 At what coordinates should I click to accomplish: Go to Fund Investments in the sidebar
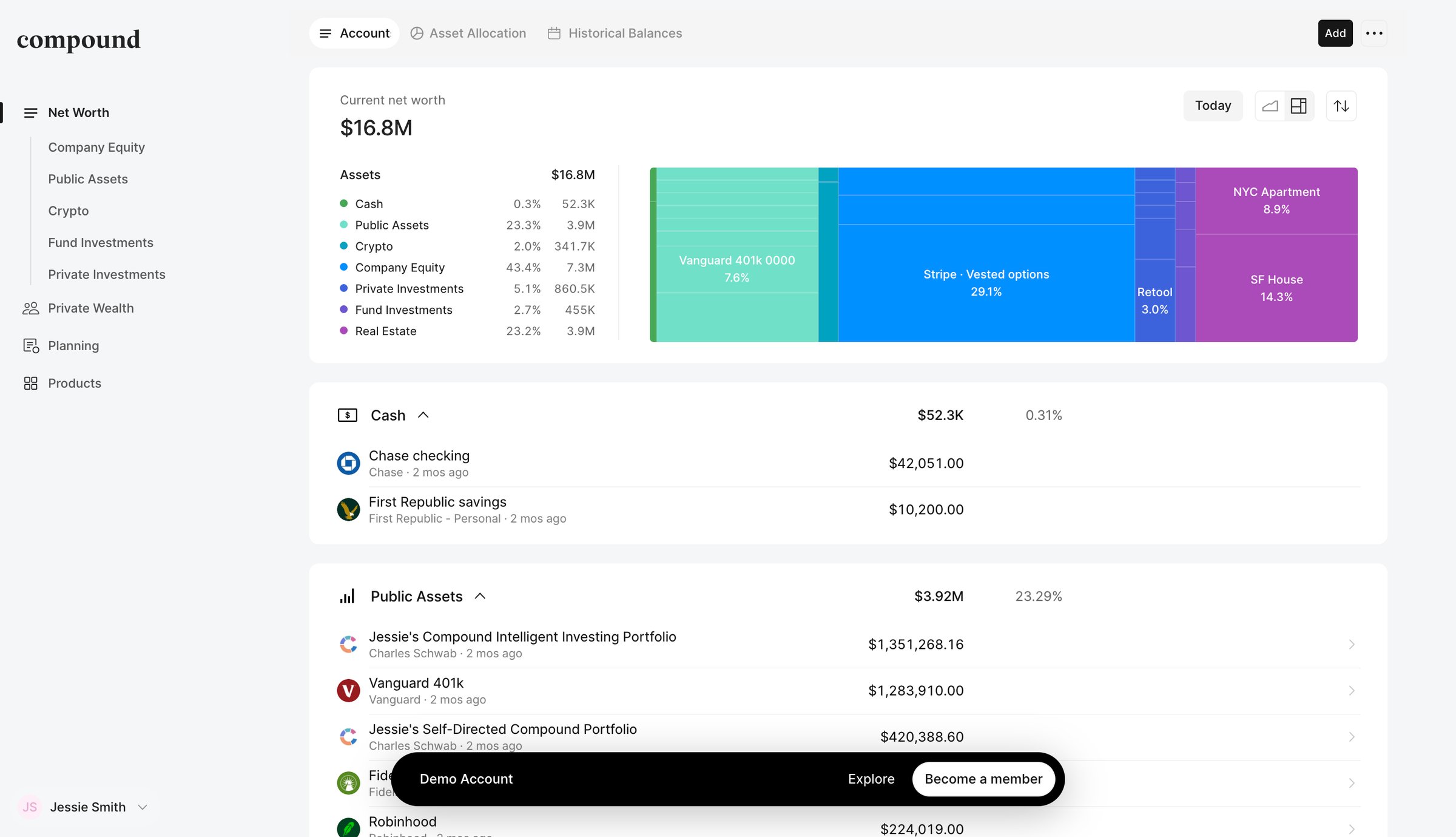[101, 243]
